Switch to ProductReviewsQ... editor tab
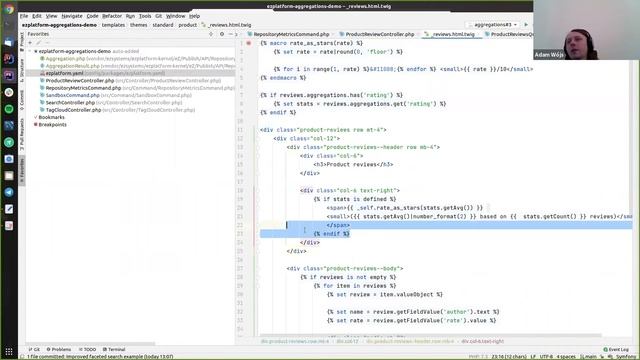 pyautogui.click(x=509, y=34)
